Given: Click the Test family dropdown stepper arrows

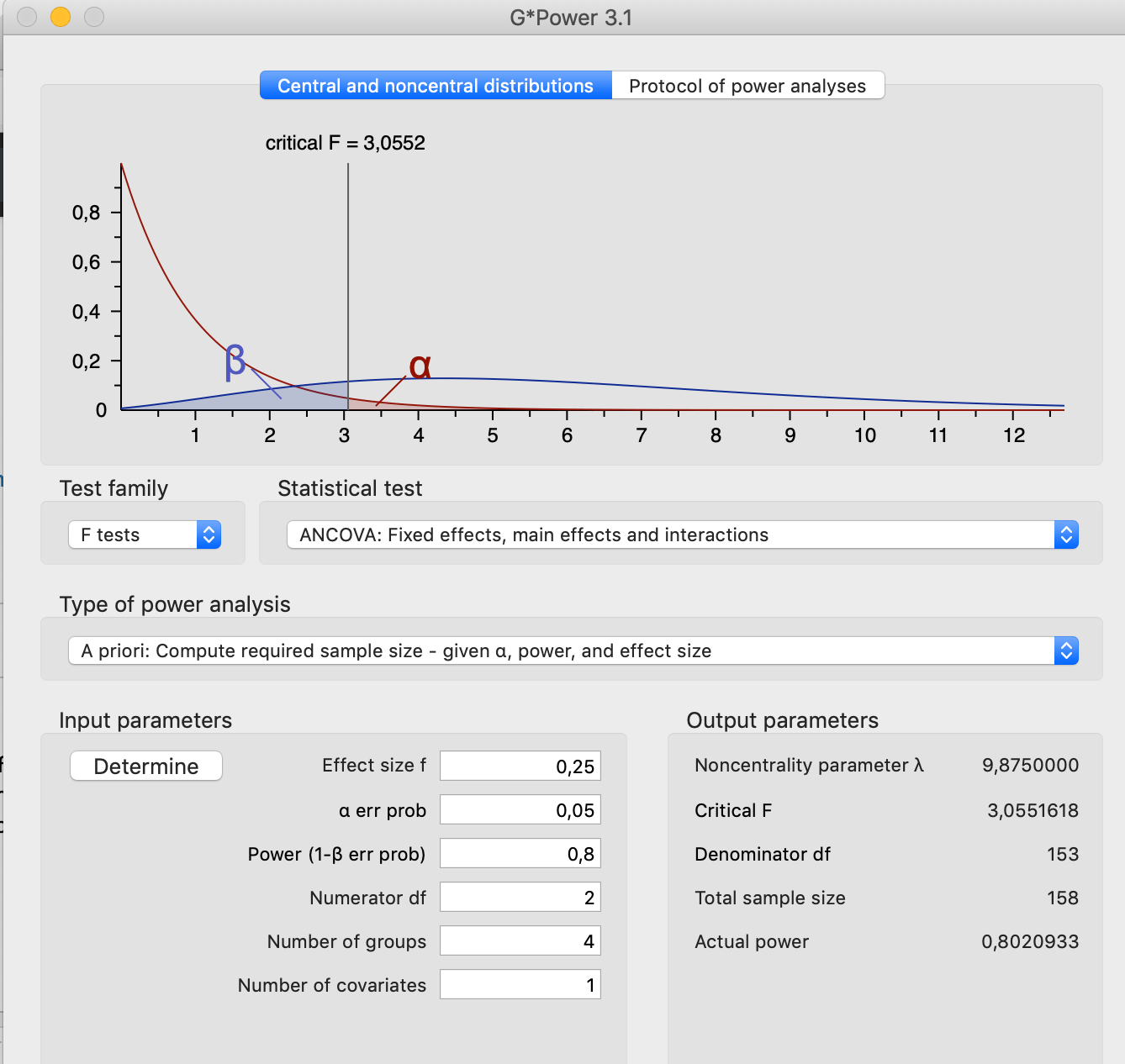Looking at the screenshot, I should 209,535.
